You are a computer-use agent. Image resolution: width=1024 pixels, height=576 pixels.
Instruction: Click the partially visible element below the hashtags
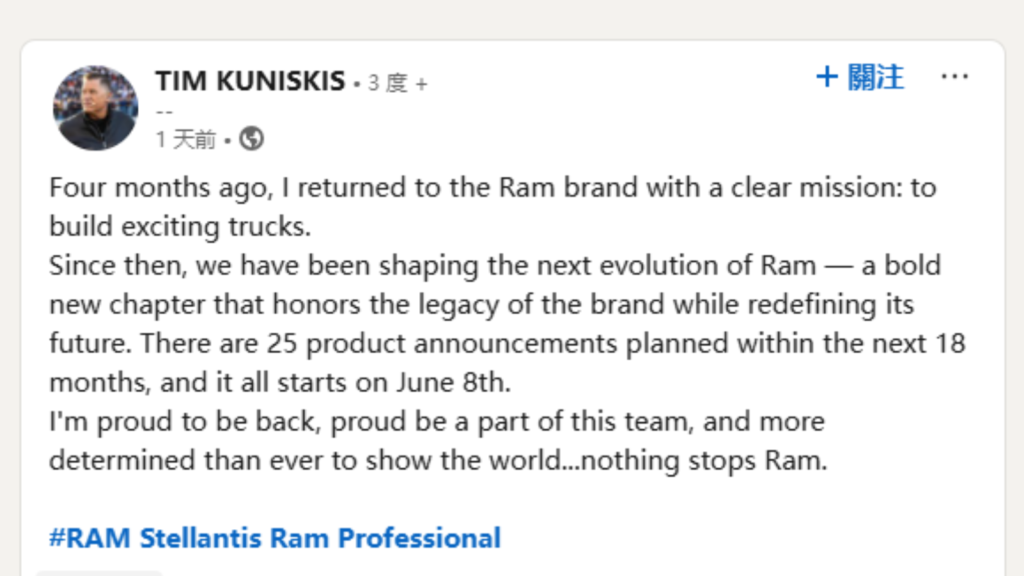point(99,573)
